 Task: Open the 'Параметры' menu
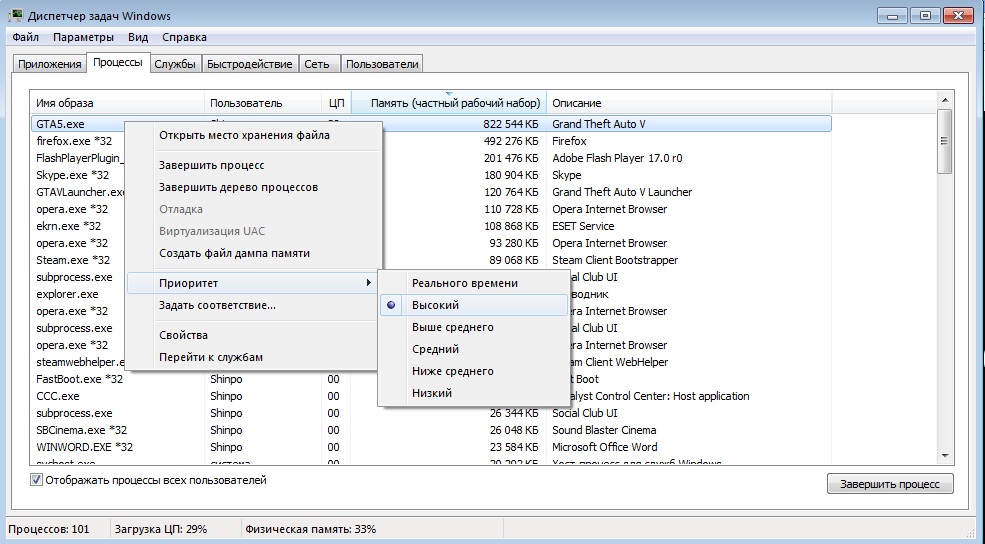pos(84,37)
